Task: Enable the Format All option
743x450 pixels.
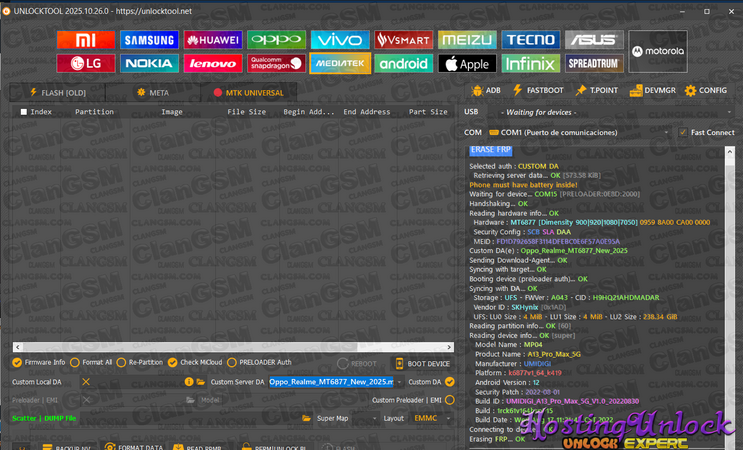Action: click(x=75, y=362)
